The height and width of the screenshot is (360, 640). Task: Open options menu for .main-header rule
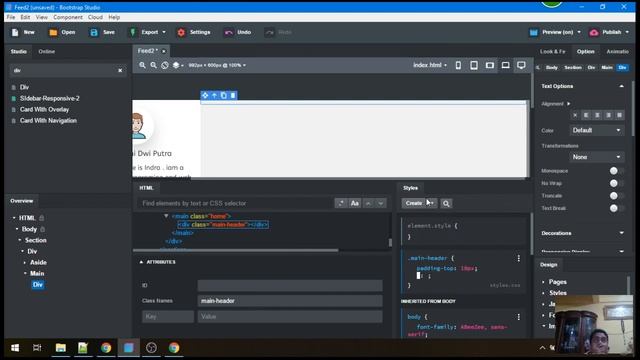click(x=518, y=258)
